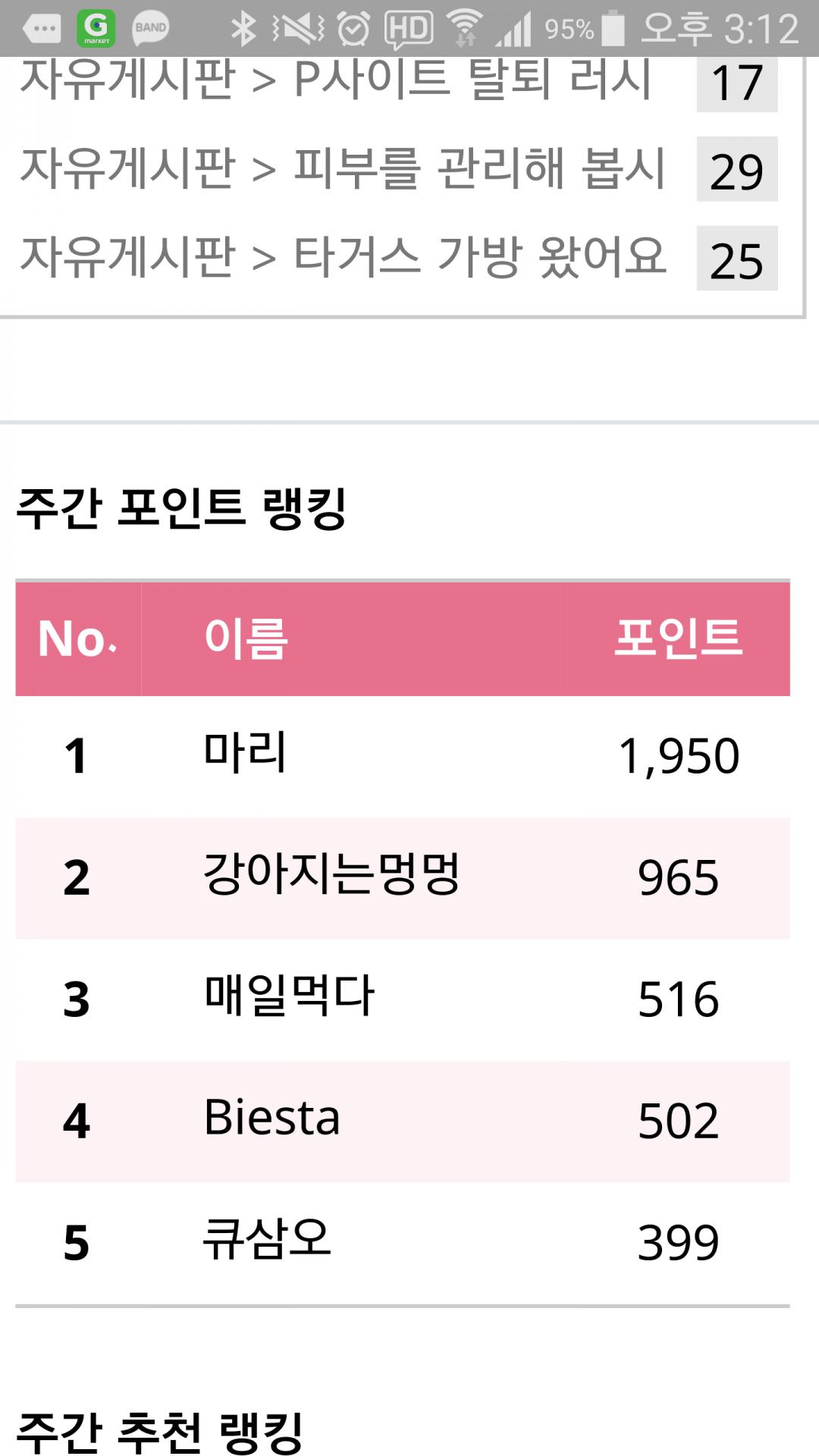This screenshot has height=1456, width=819.
Task: Tap the message bubble notification icon
Action: tap(42, 30)
